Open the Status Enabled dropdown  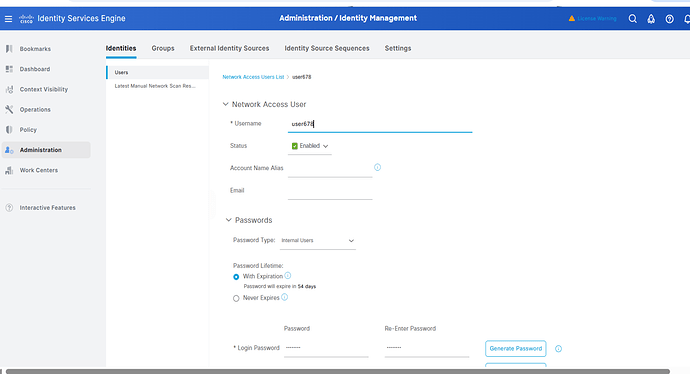(310, 146)
